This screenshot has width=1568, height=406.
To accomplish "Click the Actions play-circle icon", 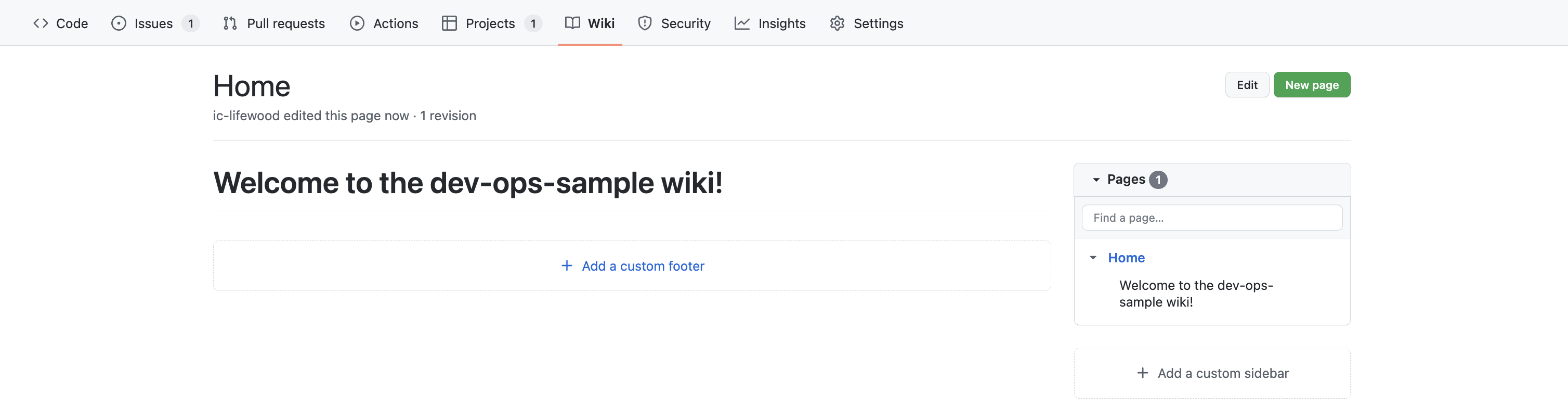I will [x=357, y=23].
